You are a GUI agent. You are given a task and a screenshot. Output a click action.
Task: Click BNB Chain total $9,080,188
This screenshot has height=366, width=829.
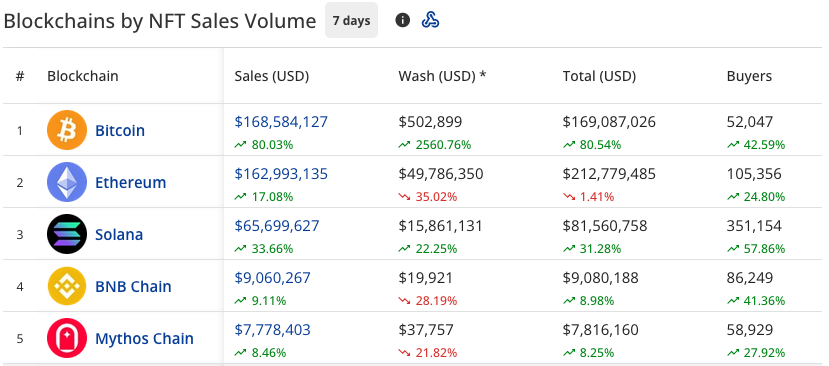click(601, 278)
